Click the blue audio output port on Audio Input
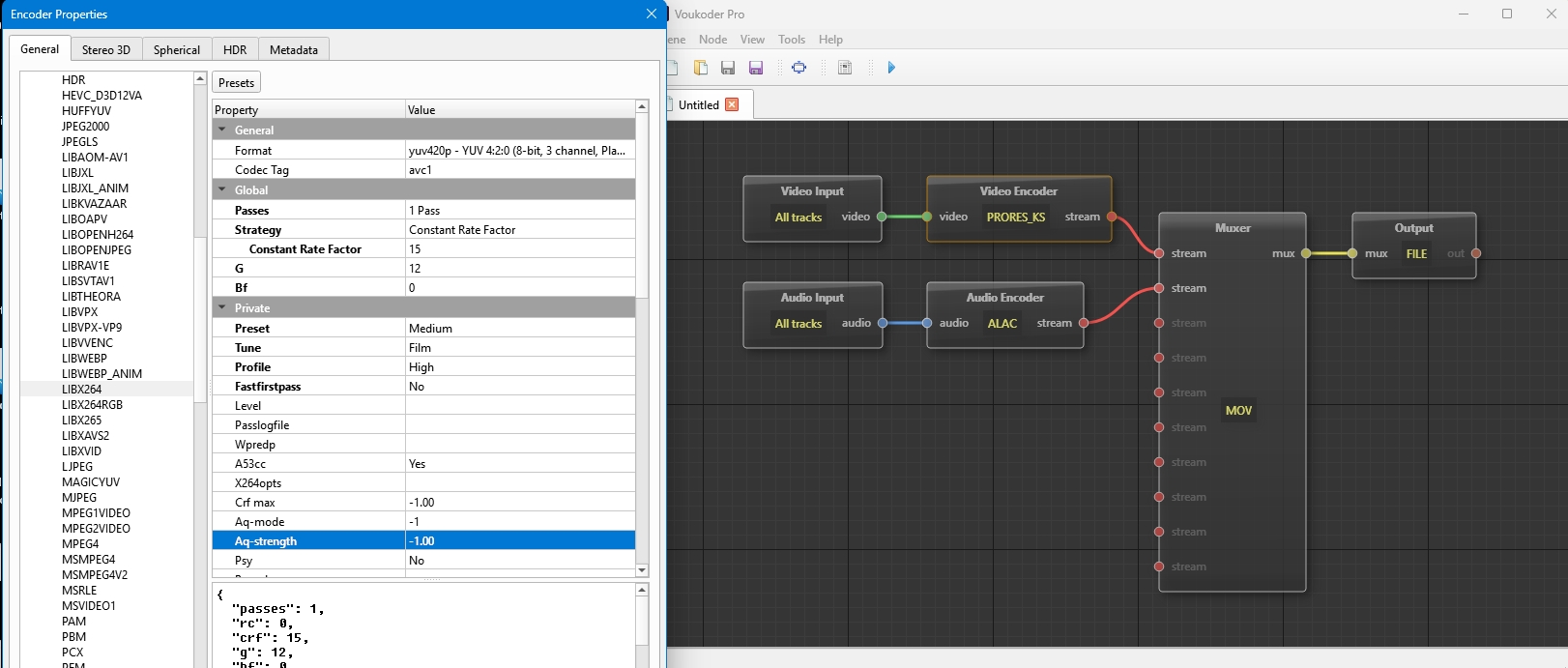 tap(883, 323)
